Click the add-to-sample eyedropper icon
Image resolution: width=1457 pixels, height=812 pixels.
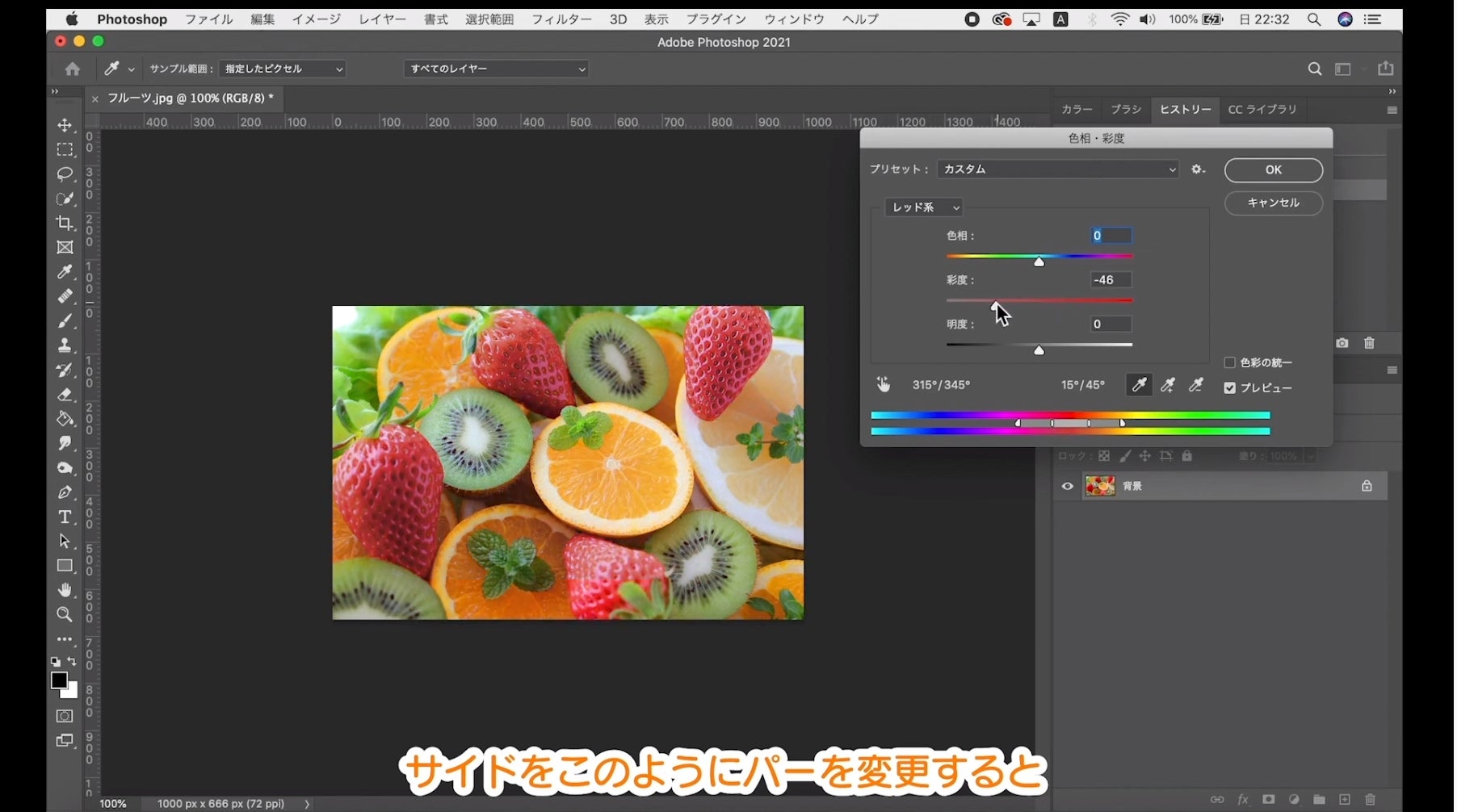1168,386
